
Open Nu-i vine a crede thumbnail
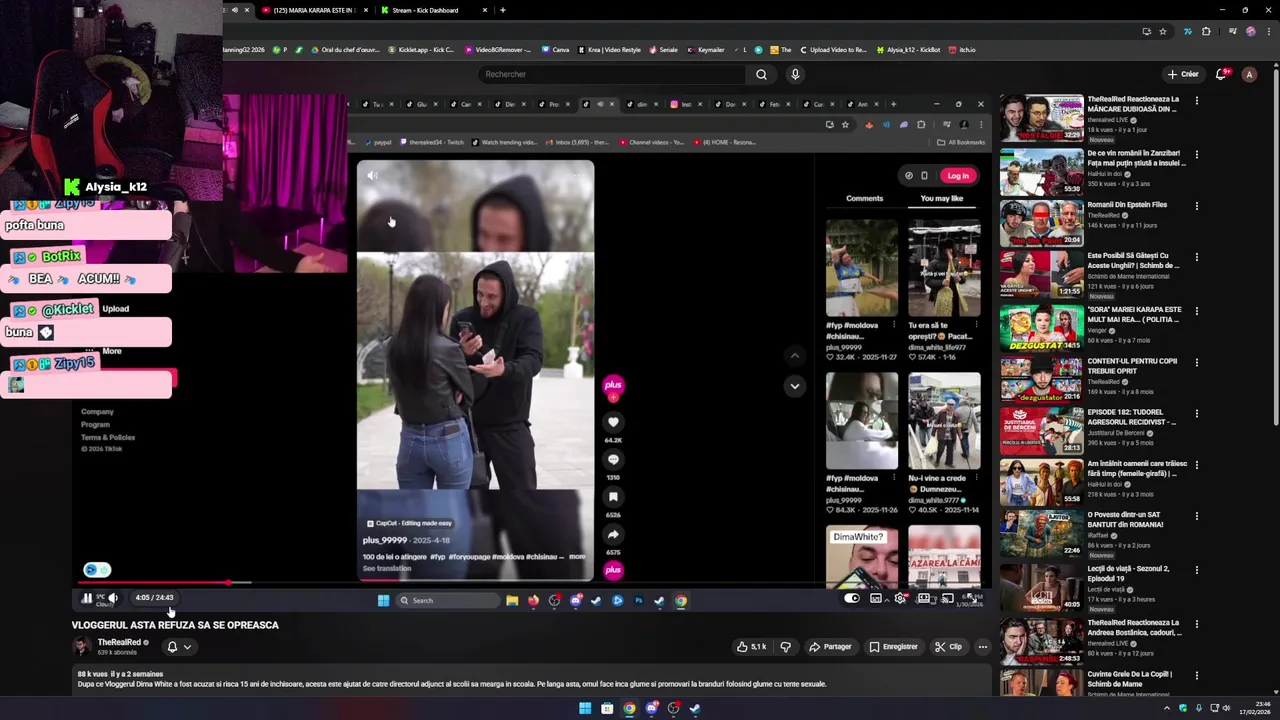[944, 421]
